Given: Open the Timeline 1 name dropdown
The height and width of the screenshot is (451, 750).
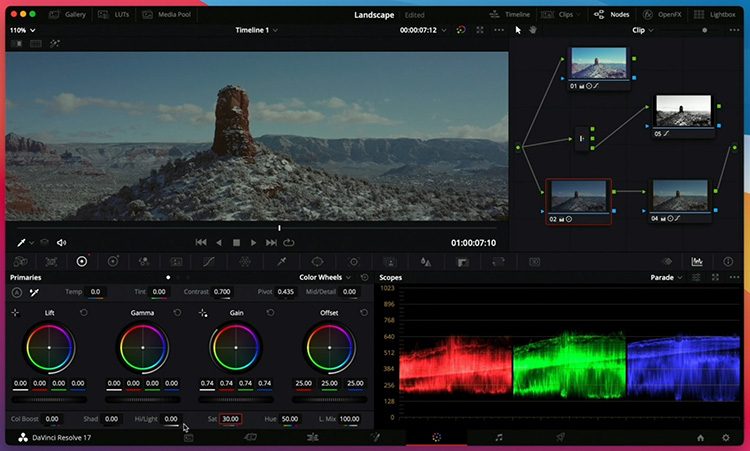Looking at the screenshot, I should coord(257,30).
